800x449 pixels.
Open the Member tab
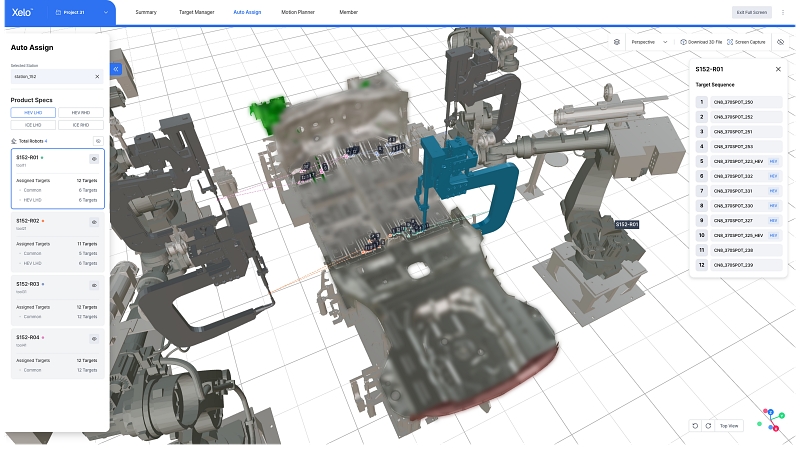pos(348,12)
